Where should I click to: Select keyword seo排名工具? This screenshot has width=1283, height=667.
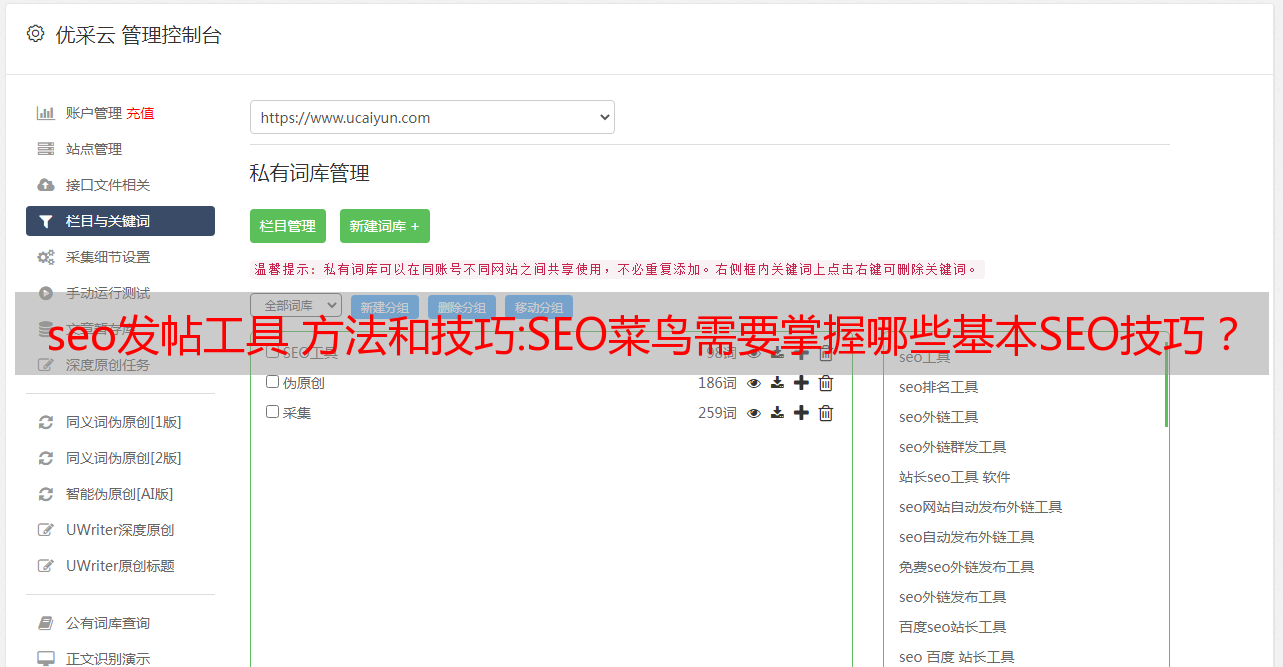point(939,387)
